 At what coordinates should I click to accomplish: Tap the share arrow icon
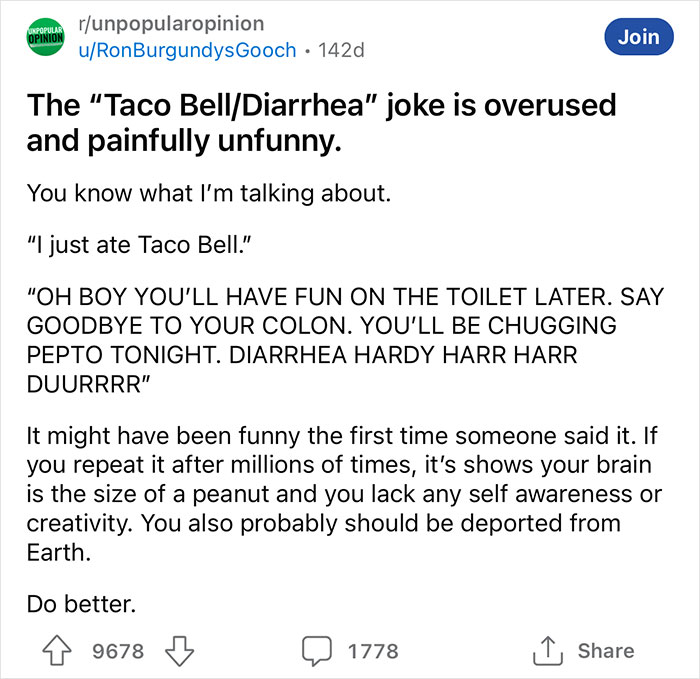[x=545, y=651]
